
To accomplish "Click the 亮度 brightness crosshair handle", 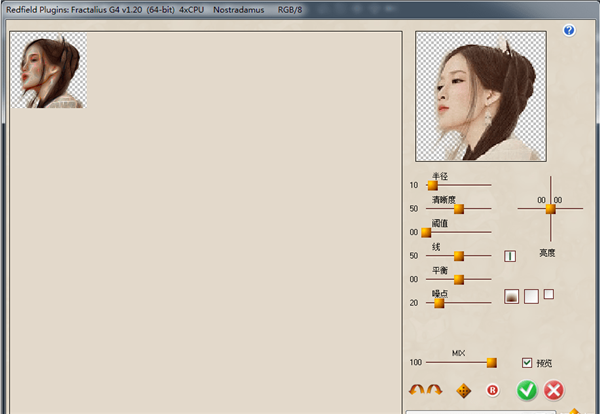I will point(550,208).
